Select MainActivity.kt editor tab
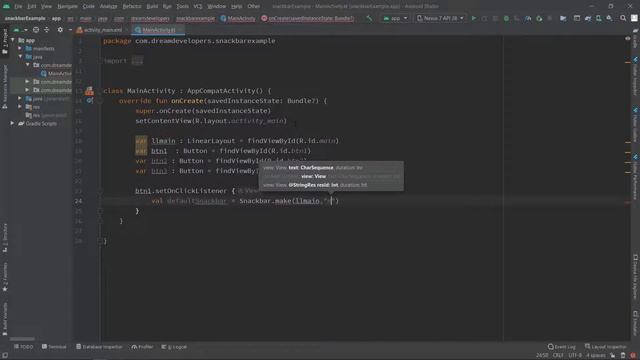 coord(158,30)
